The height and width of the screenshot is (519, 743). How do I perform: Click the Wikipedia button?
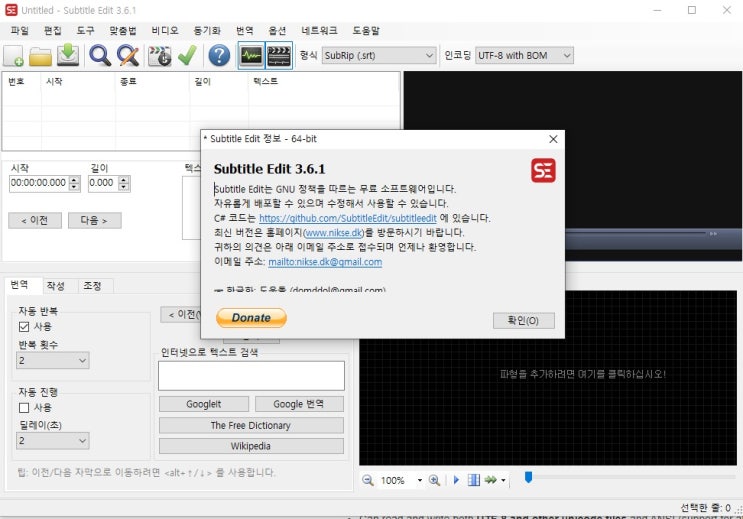pyautogui.click(x=251, y=446)
